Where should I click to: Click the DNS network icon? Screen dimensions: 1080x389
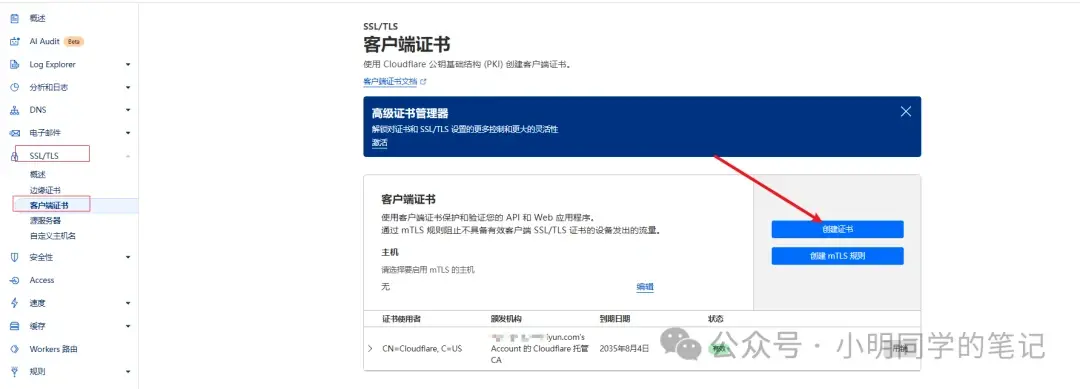[14, 110]
